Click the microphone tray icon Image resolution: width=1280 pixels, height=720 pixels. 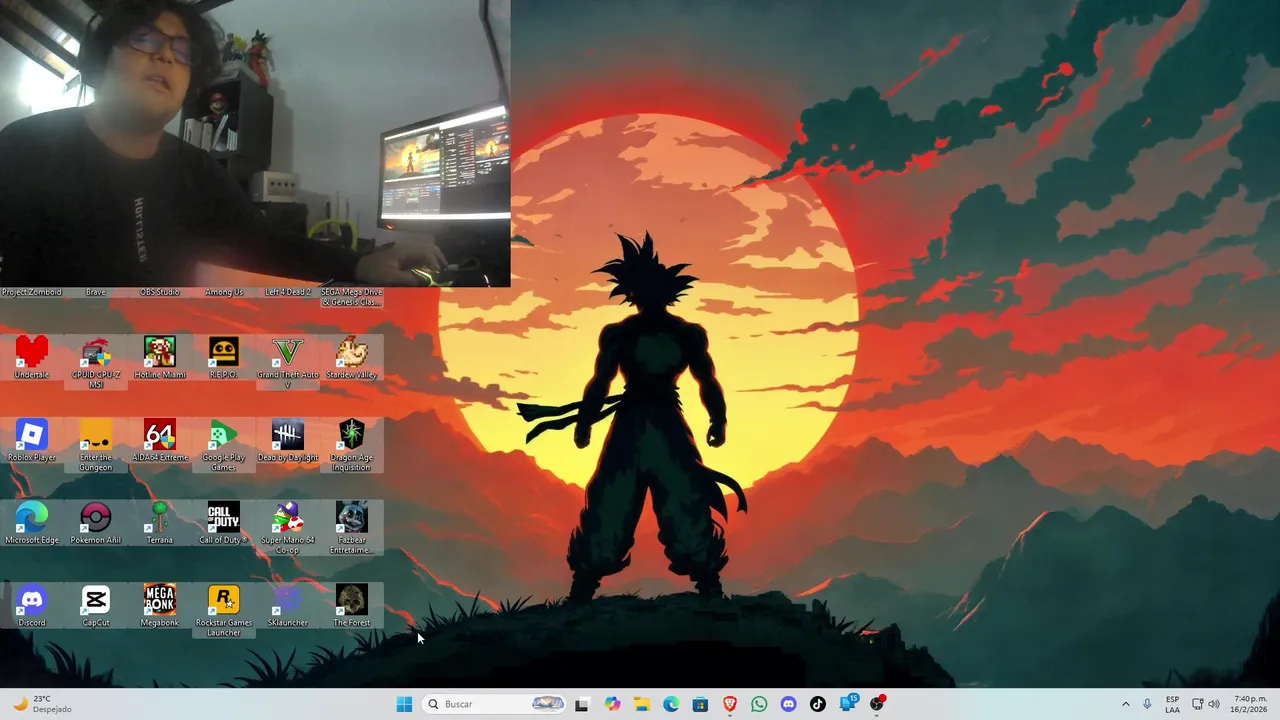point(1147,704)
